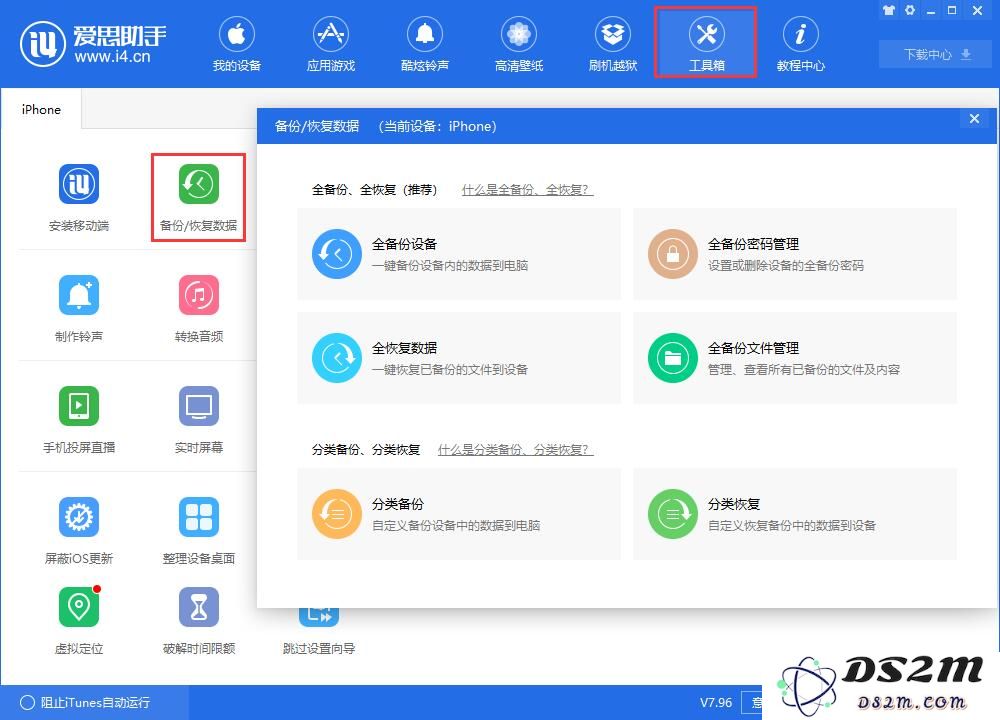Click the 爱思助手 logo
Screen dimensions: 1000x720
(x=94, y=43)
